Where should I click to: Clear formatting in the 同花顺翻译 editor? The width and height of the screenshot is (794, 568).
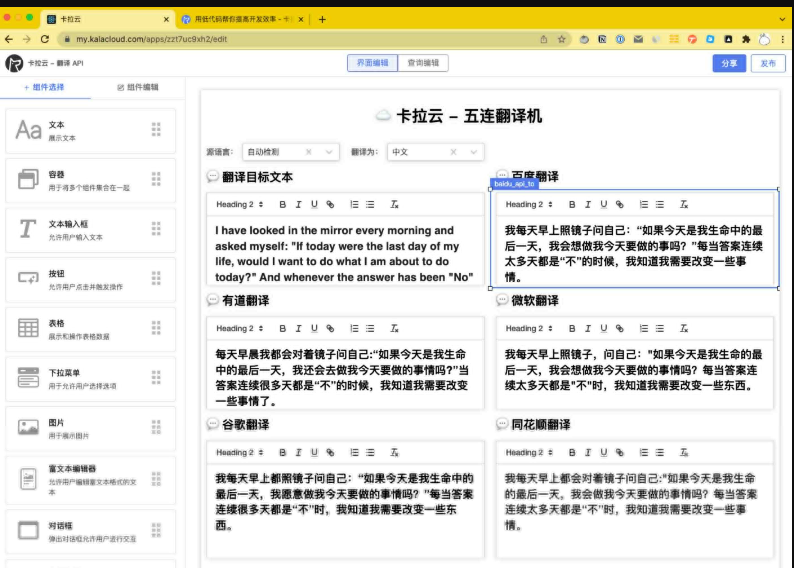tap(684, 453)
